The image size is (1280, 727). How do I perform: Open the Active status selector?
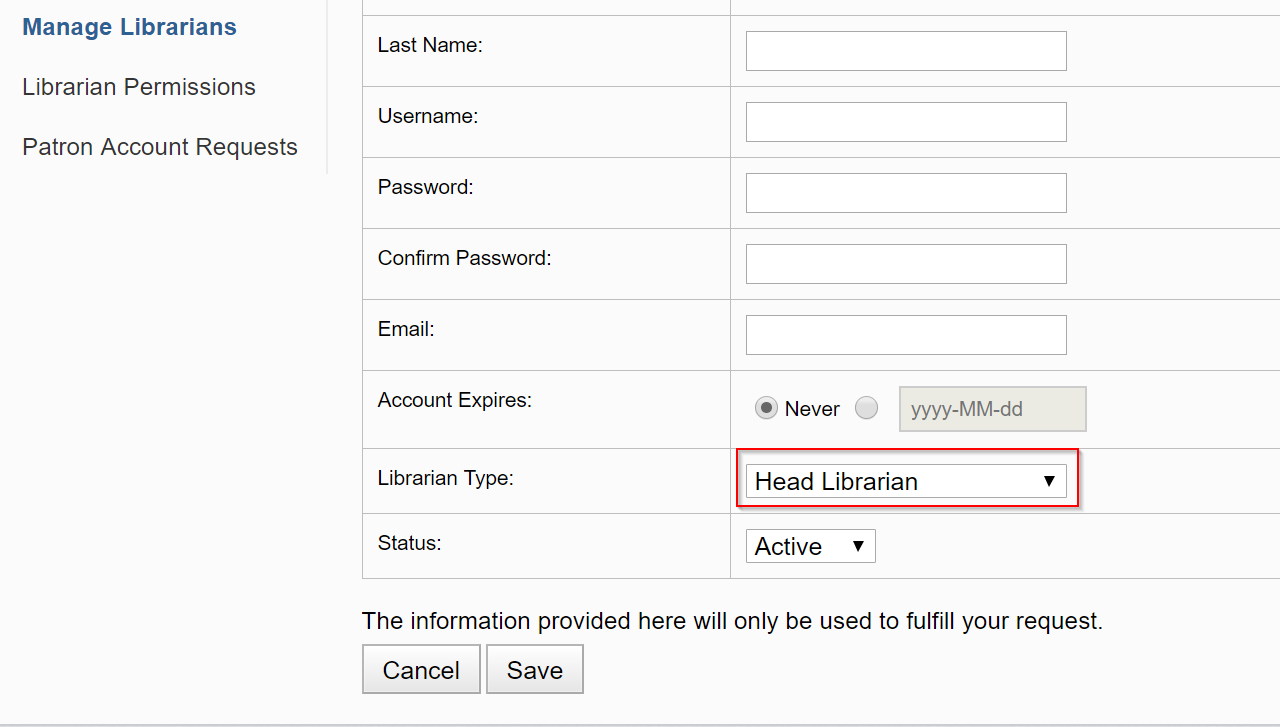(x=810, y=546)
